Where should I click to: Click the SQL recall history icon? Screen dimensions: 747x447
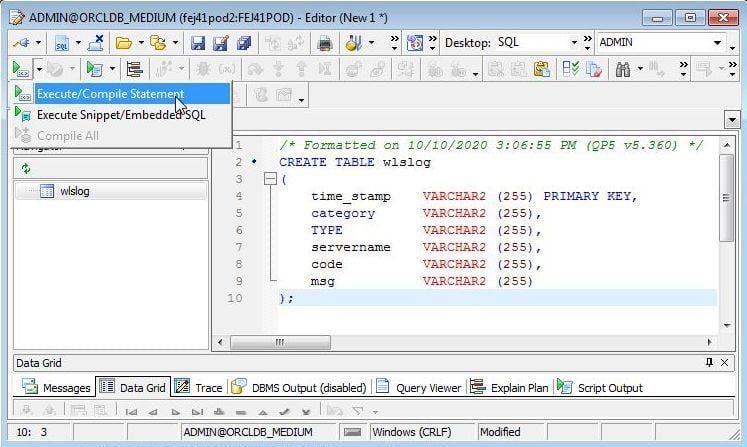point(414,43)
